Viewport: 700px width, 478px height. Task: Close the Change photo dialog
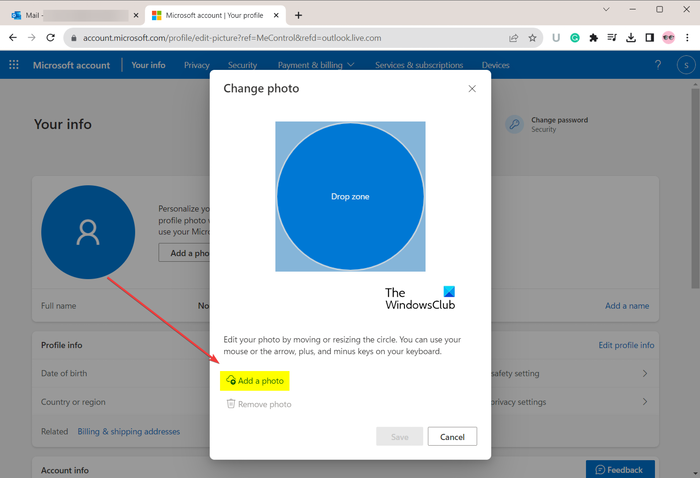tap(472, 89)
